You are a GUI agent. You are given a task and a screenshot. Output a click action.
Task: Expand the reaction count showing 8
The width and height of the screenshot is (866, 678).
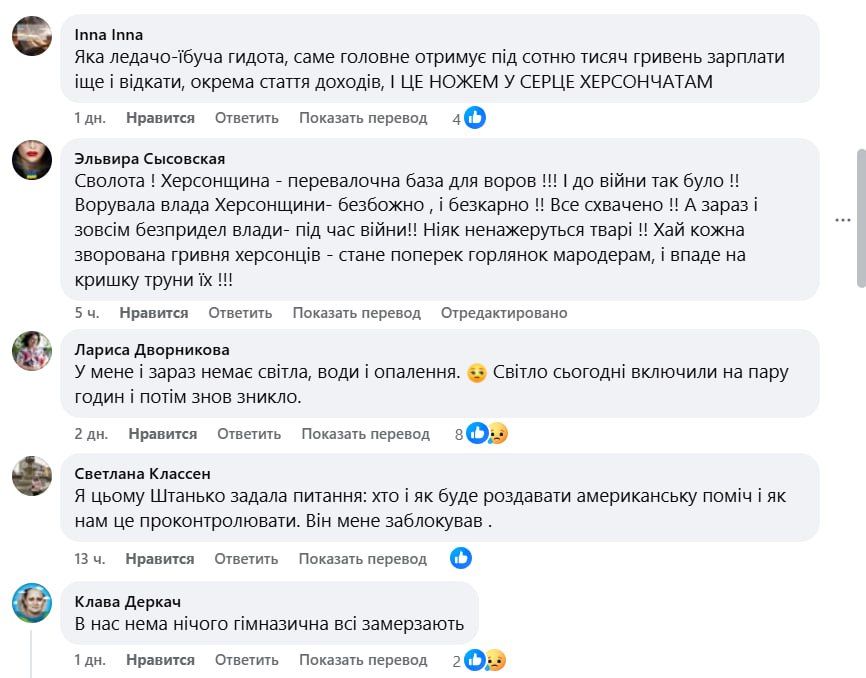456,433
